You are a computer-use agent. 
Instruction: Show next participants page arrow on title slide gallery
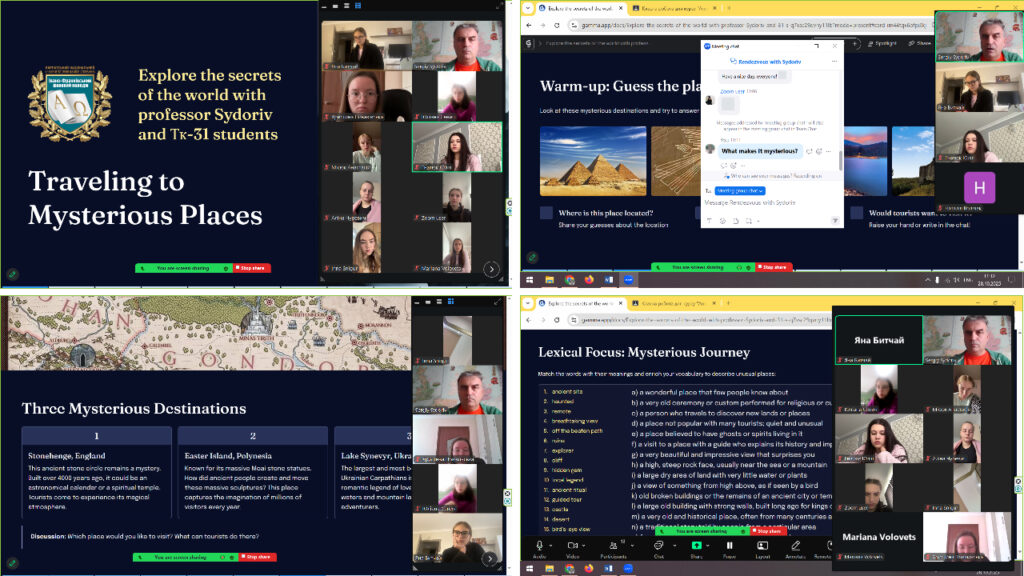(491, 268)
